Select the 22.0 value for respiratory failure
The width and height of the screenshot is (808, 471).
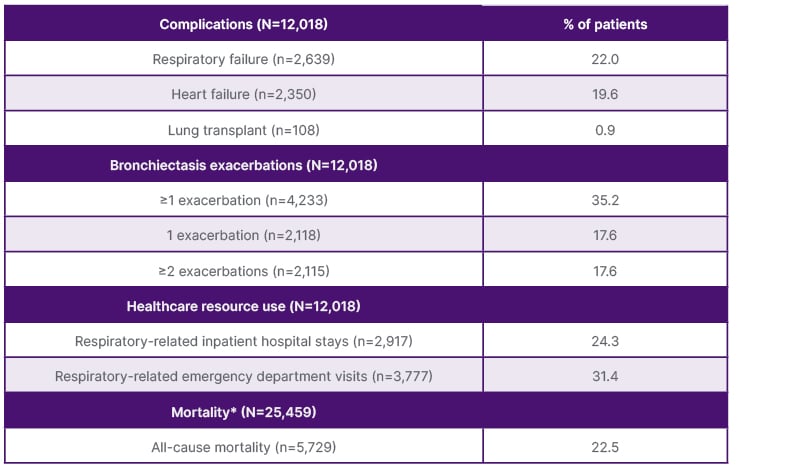coord(604,59)
